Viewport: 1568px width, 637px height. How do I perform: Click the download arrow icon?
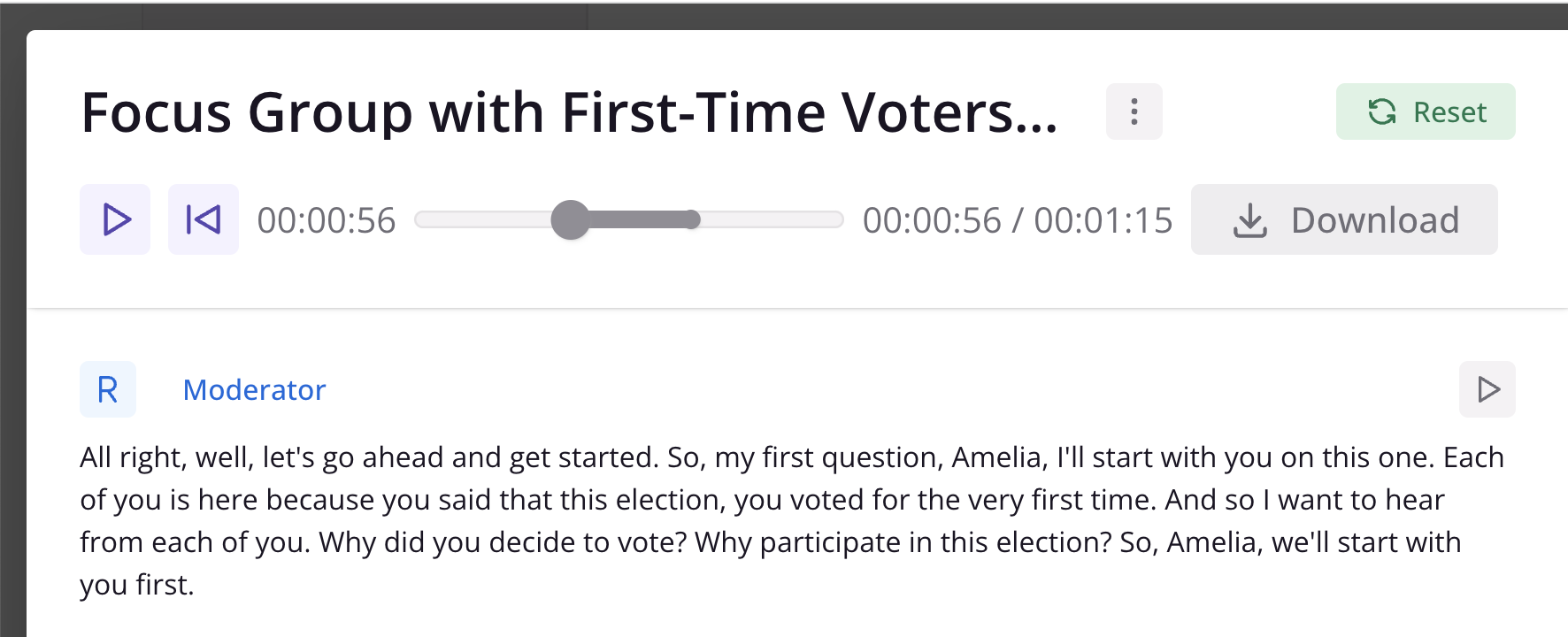[1249, 220]
